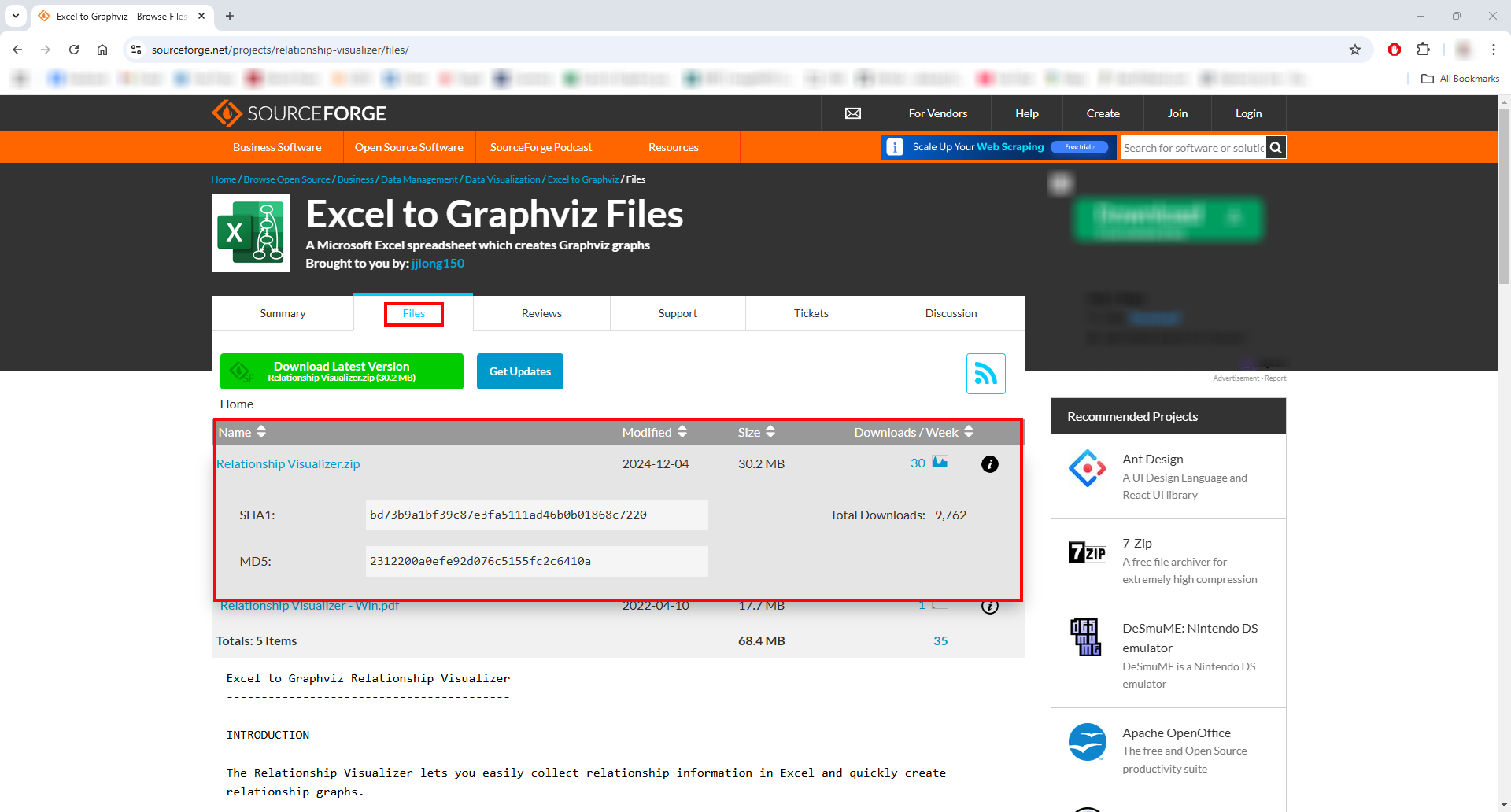Viewport: 1511px width, 812px height.
Task: Sort files by Name column
Action: [x=242, y=432]
